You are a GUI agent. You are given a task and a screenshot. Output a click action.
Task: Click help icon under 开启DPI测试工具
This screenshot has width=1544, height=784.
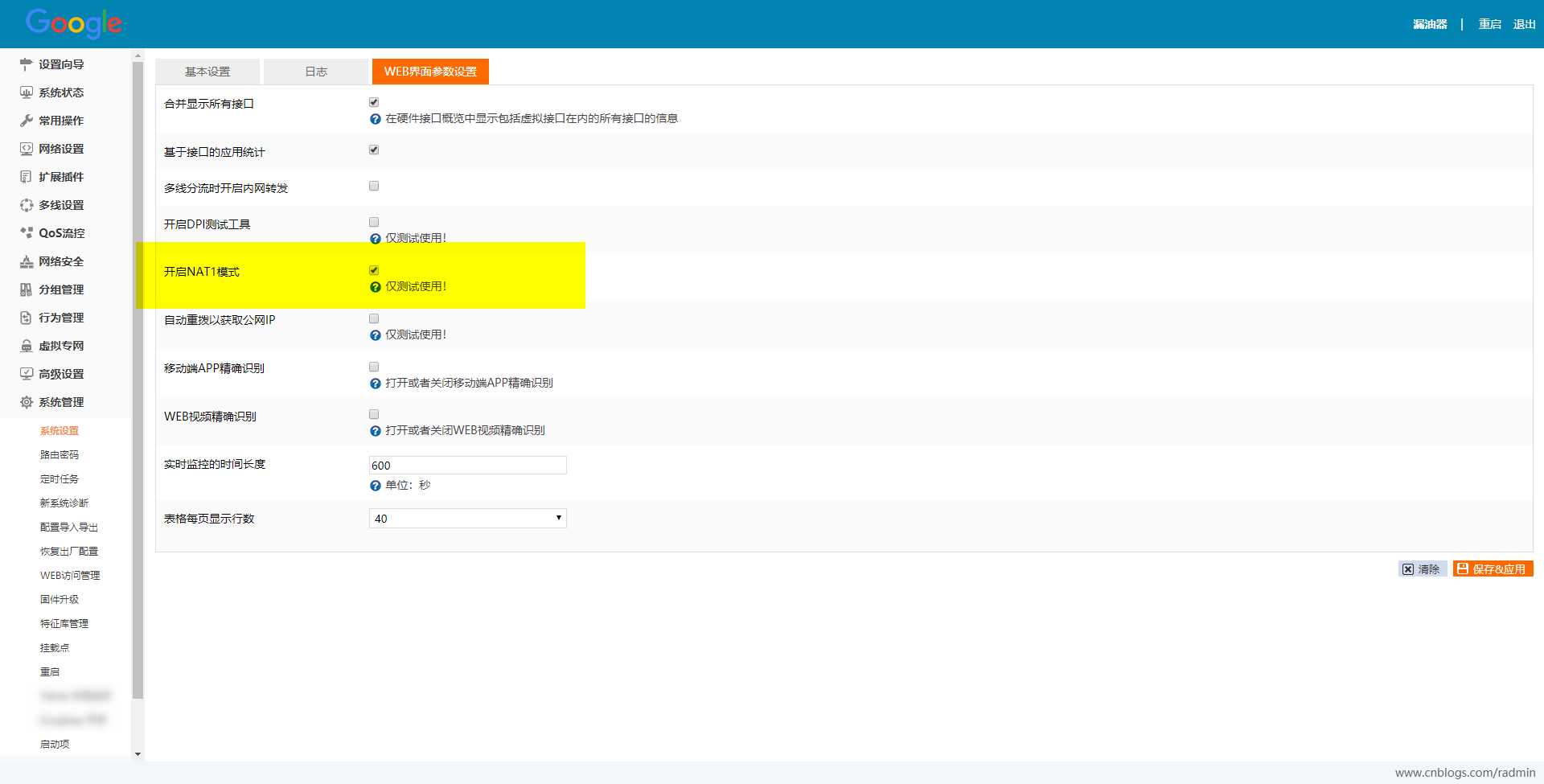(375, 239)
